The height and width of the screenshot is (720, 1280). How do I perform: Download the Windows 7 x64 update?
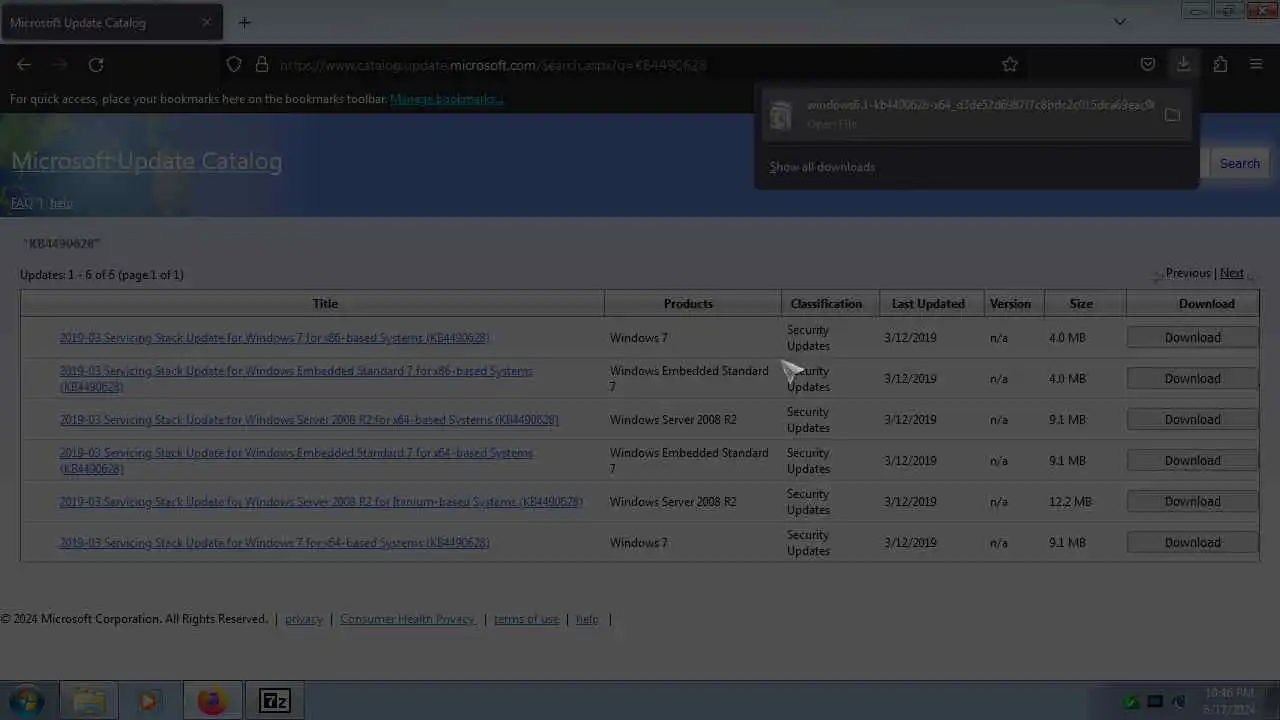1192,543
